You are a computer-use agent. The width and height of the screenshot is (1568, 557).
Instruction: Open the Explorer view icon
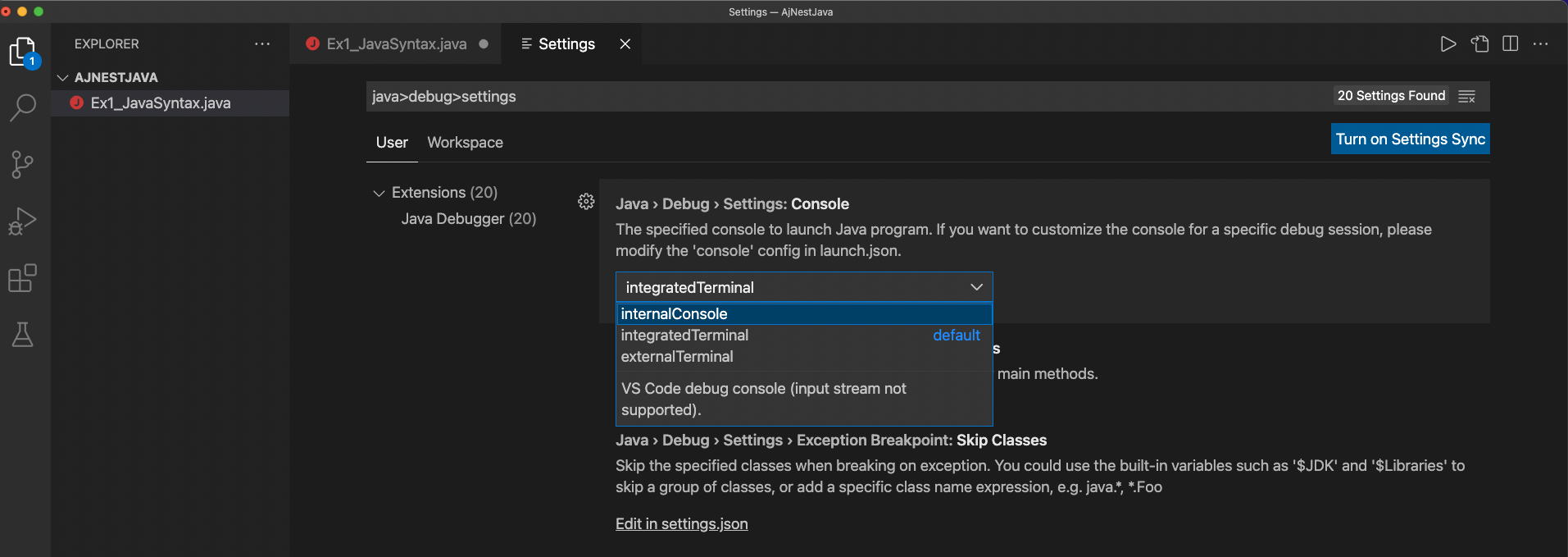tap(23, 52)
